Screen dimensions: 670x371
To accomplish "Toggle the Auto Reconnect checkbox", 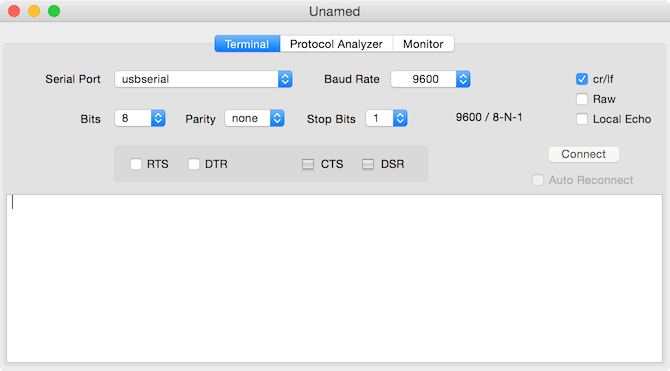I will tap(538, 180).
